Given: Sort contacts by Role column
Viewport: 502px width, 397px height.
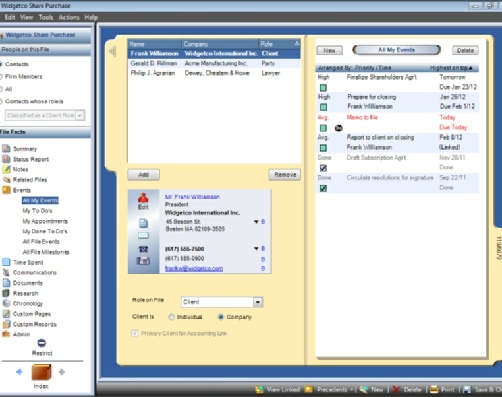Looking at the screenshot, I should point(279,44).
